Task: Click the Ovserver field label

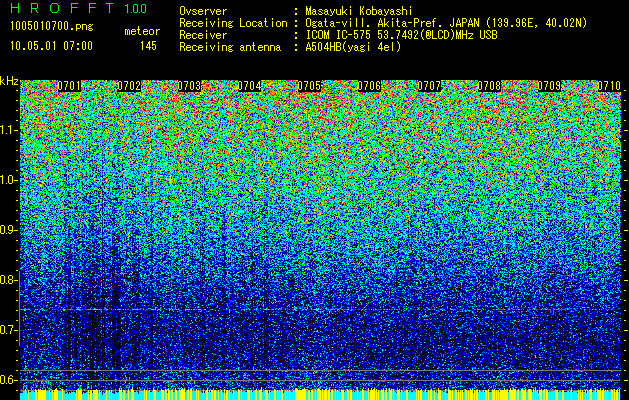Action: click(203, 11)
